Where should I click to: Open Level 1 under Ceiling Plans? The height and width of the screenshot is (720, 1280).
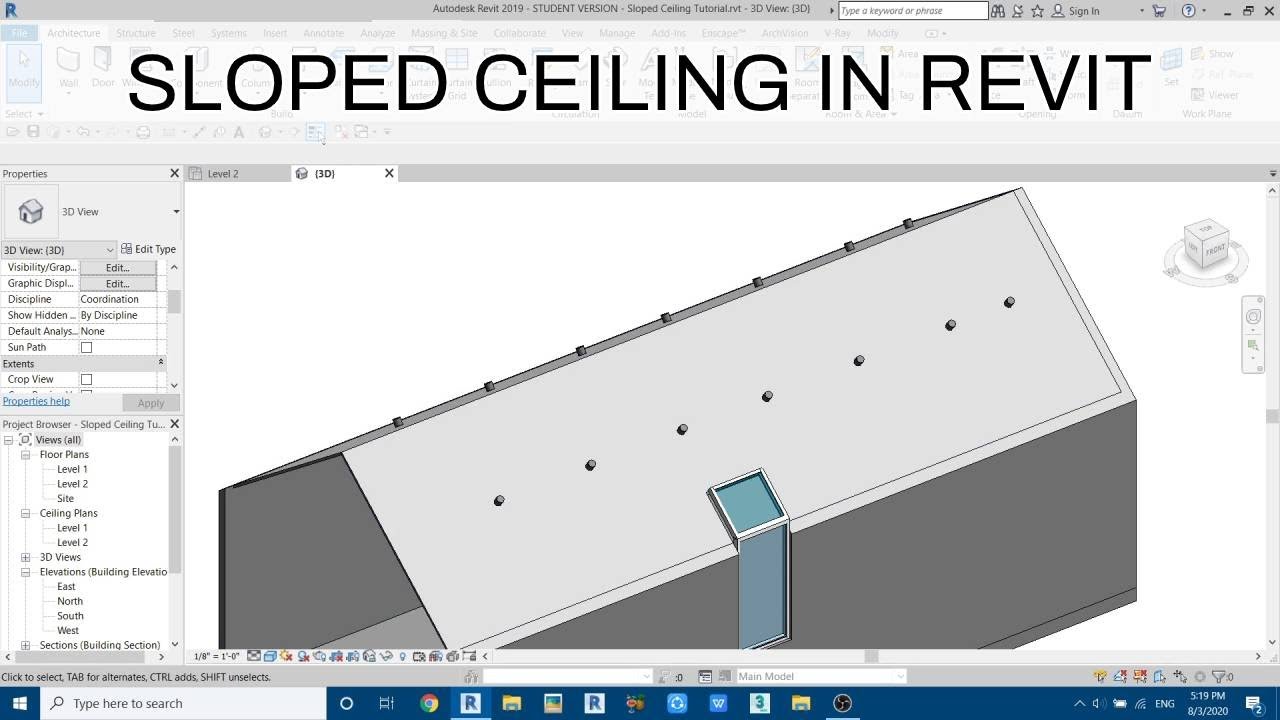point(72,528)
